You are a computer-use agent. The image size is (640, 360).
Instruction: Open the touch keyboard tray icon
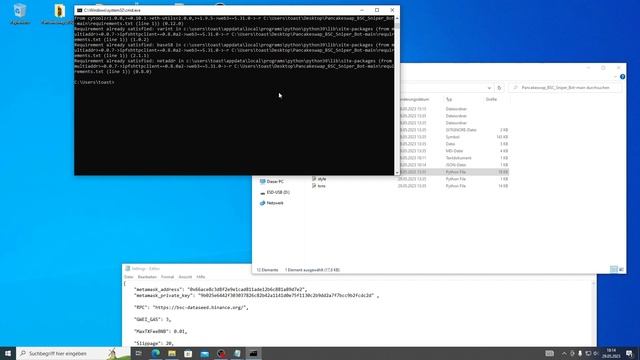[x=549, y=353]
